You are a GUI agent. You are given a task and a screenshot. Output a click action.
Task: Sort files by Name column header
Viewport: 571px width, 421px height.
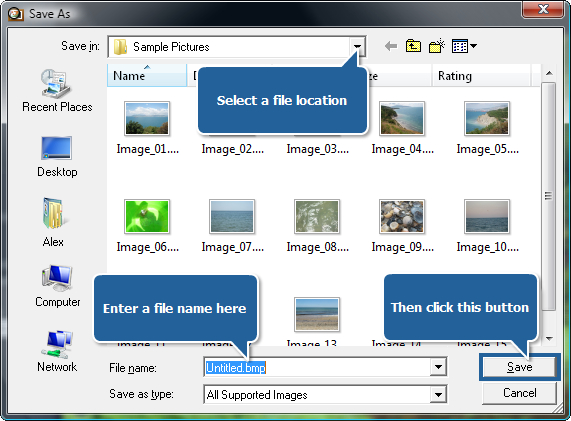(147, 75)
